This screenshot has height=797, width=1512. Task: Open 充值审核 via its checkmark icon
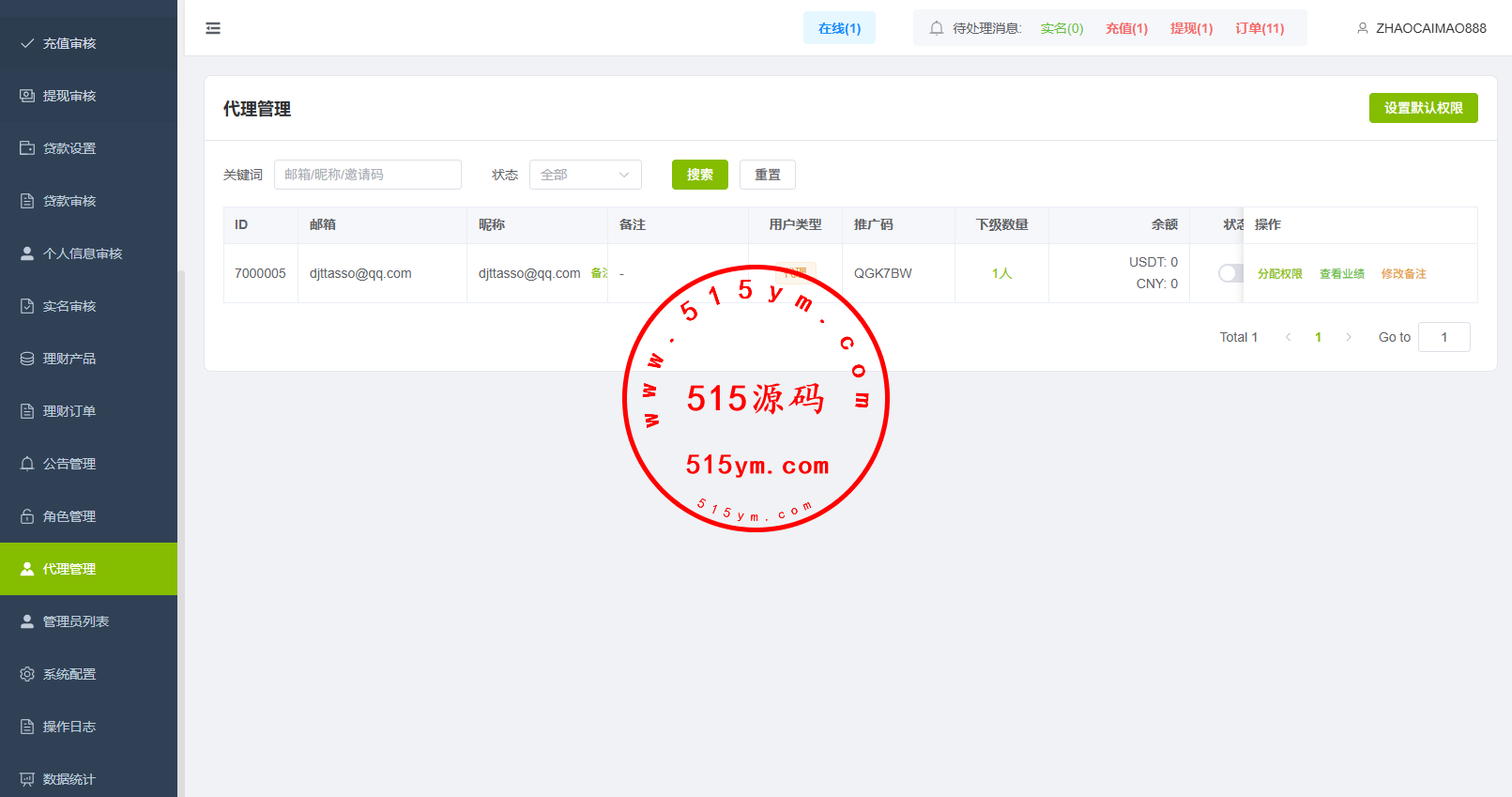[x=27, y=43]
